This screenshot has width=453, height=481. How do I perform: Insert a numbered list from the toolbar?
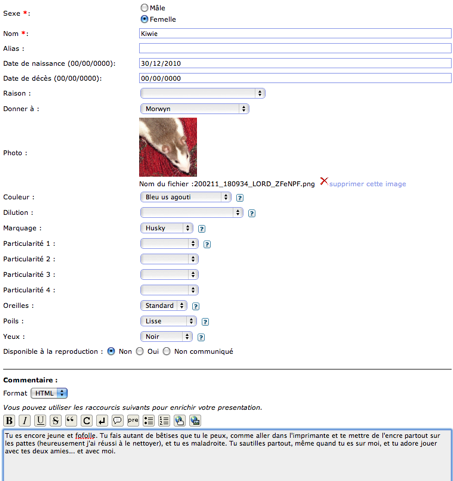pyautogui.click(x=164, y=421)
